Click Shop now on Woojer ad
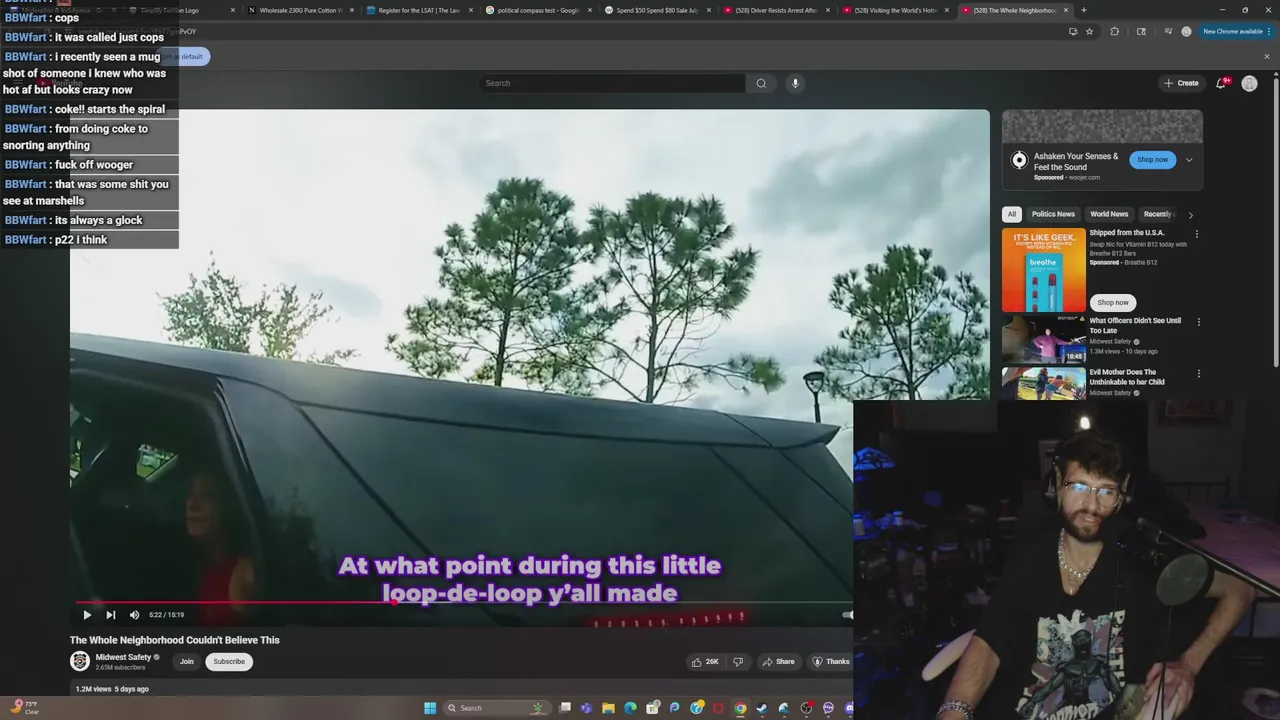Viewport: 1280px width, 720px height. (1152, 160)
